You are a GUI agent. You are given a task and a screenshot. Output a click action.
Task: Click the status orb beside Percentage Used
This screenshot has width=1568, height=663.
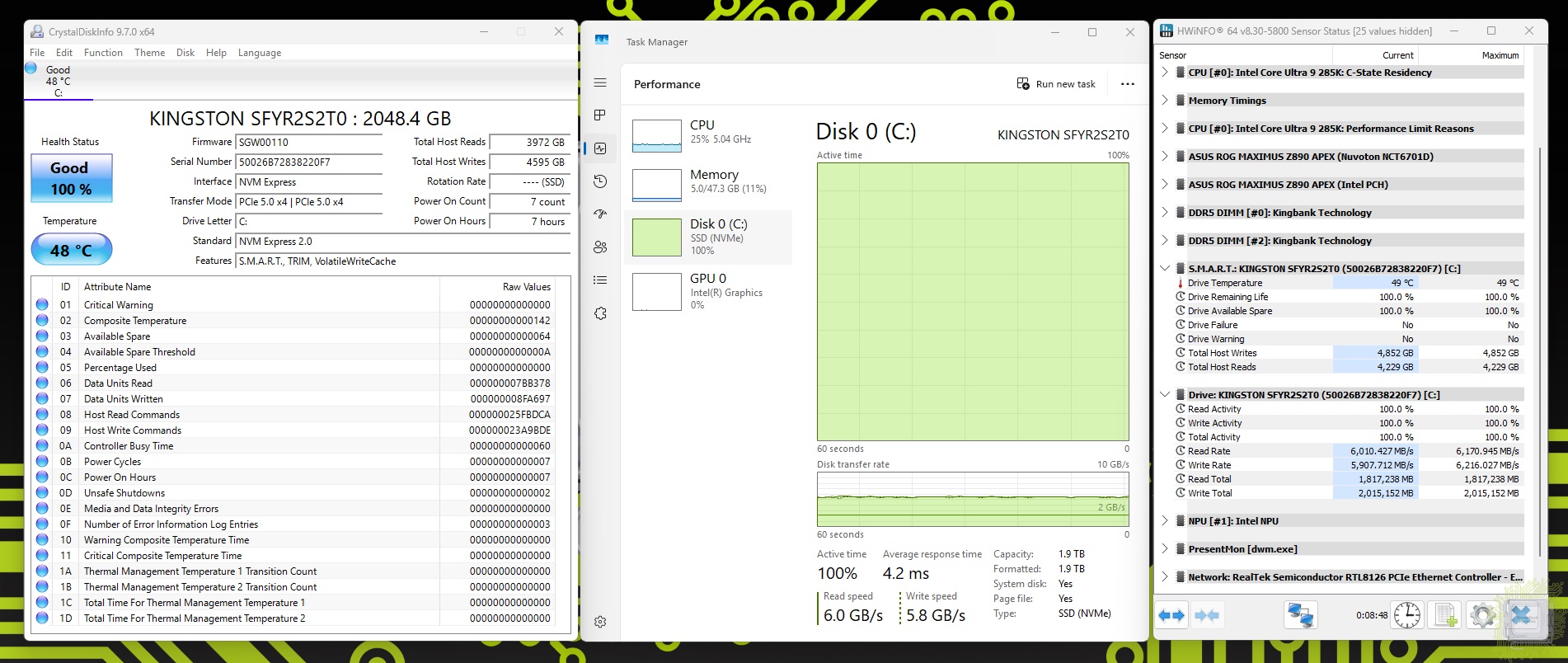pyautogui.click(x=42, y=368)
